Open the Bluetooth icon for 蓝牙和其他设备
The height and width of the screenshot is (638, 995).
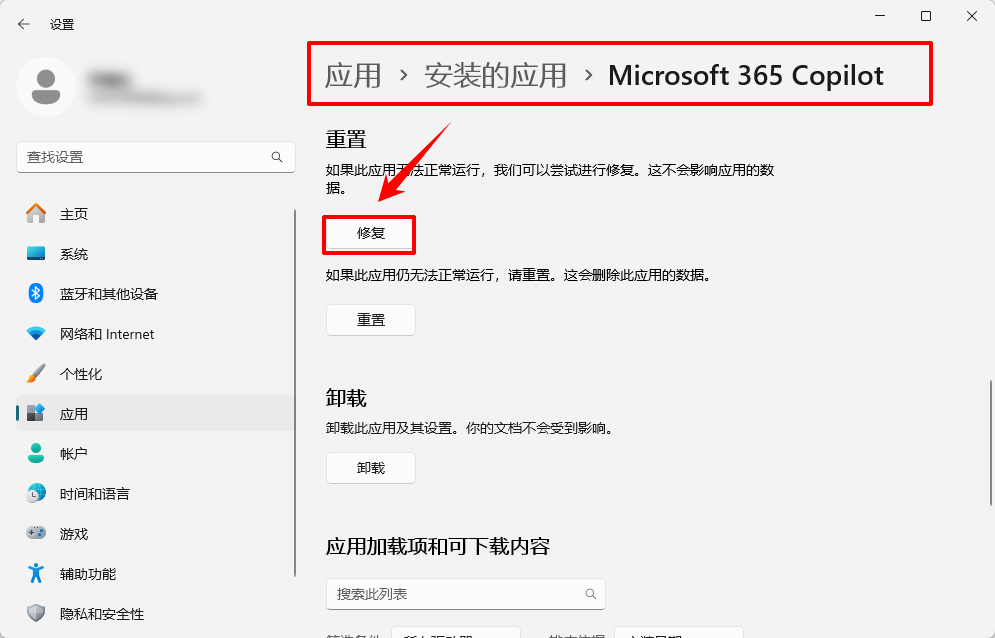coord(36,293)
